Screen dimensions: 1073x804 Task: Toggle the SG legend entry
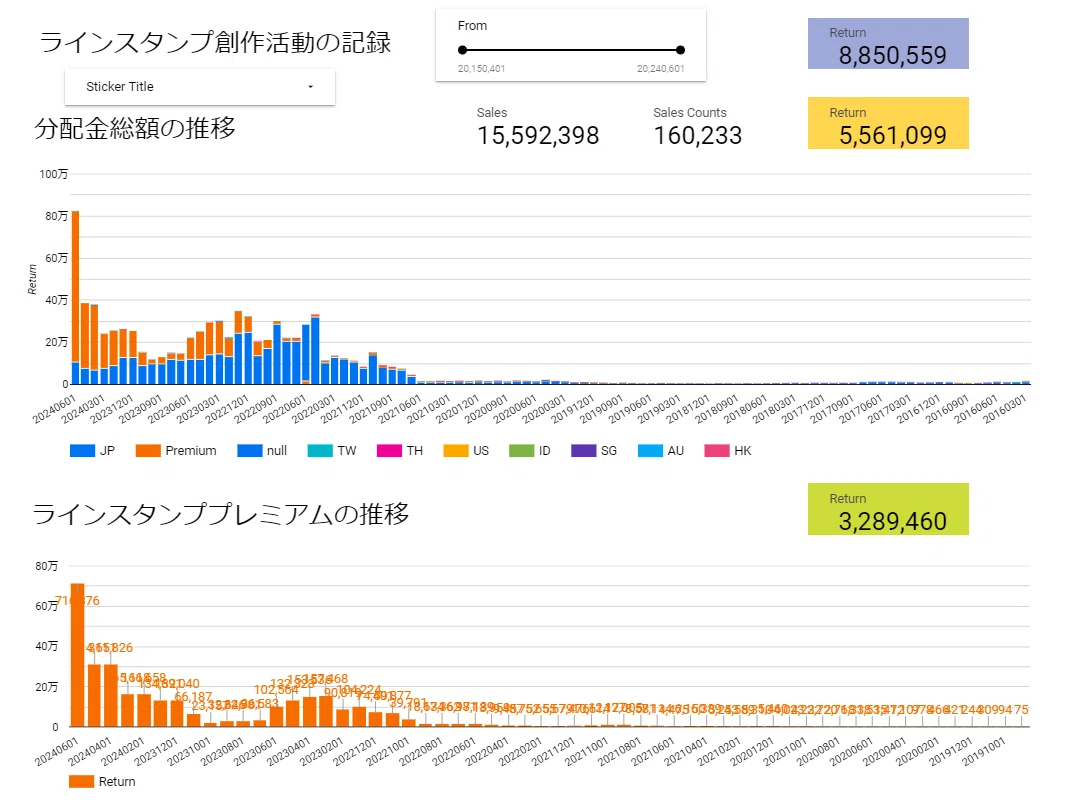pos(594,450)
